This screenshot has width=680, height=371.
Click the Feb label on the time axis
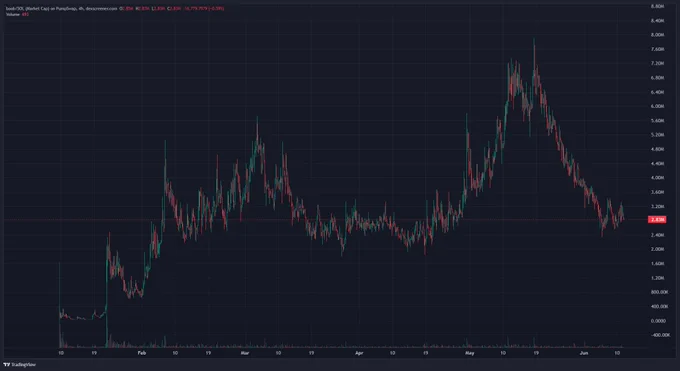click(142, 353)
